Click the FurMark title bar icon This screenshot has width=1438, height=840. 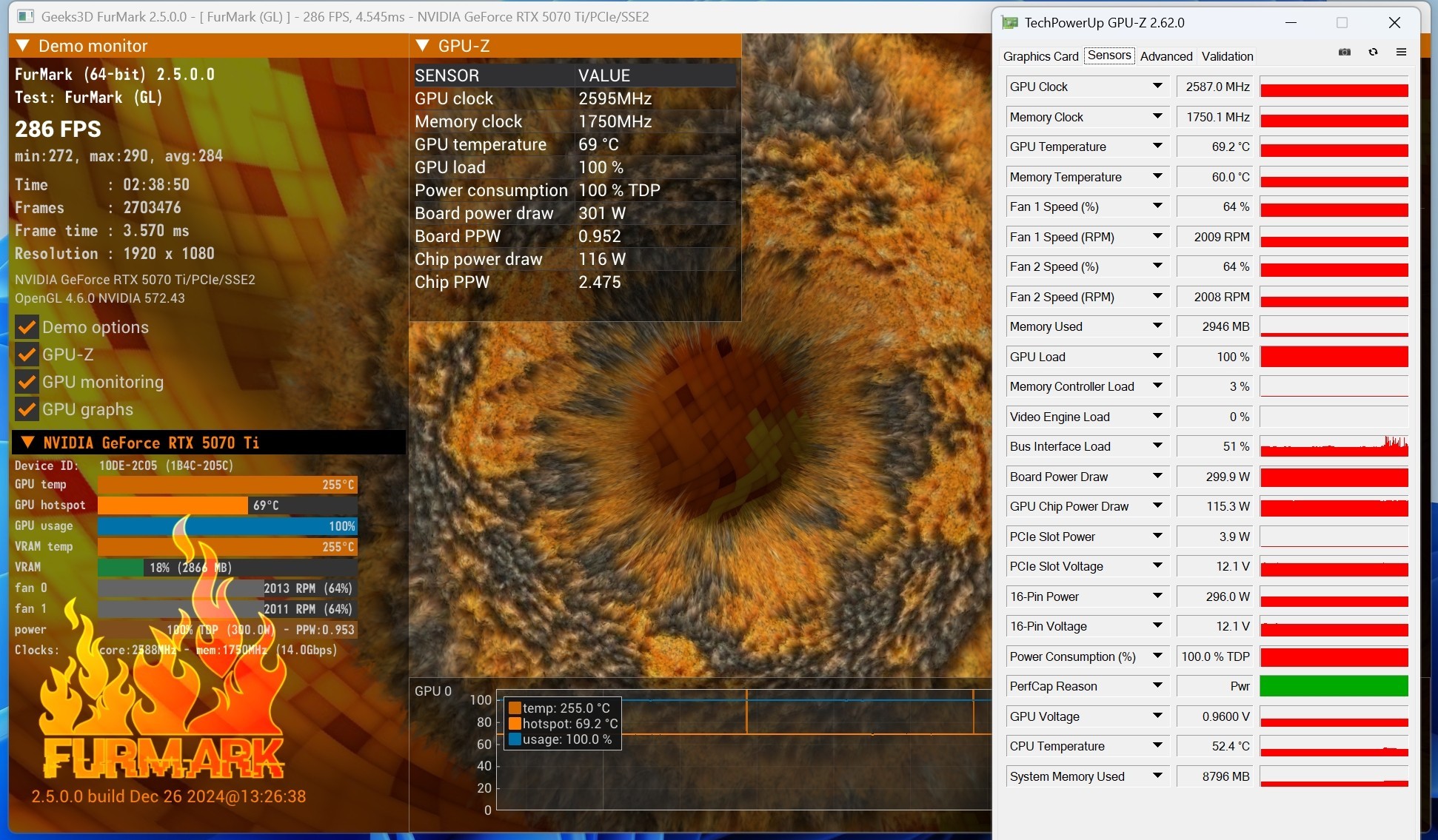(25, 16)
